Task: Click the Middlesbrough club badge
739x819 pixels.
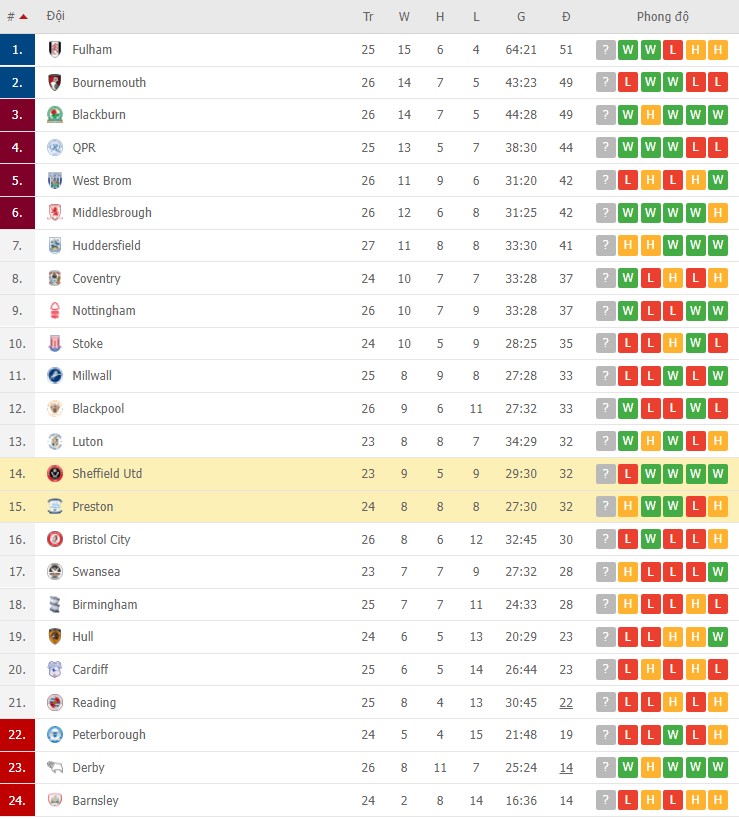Action: 54,212
